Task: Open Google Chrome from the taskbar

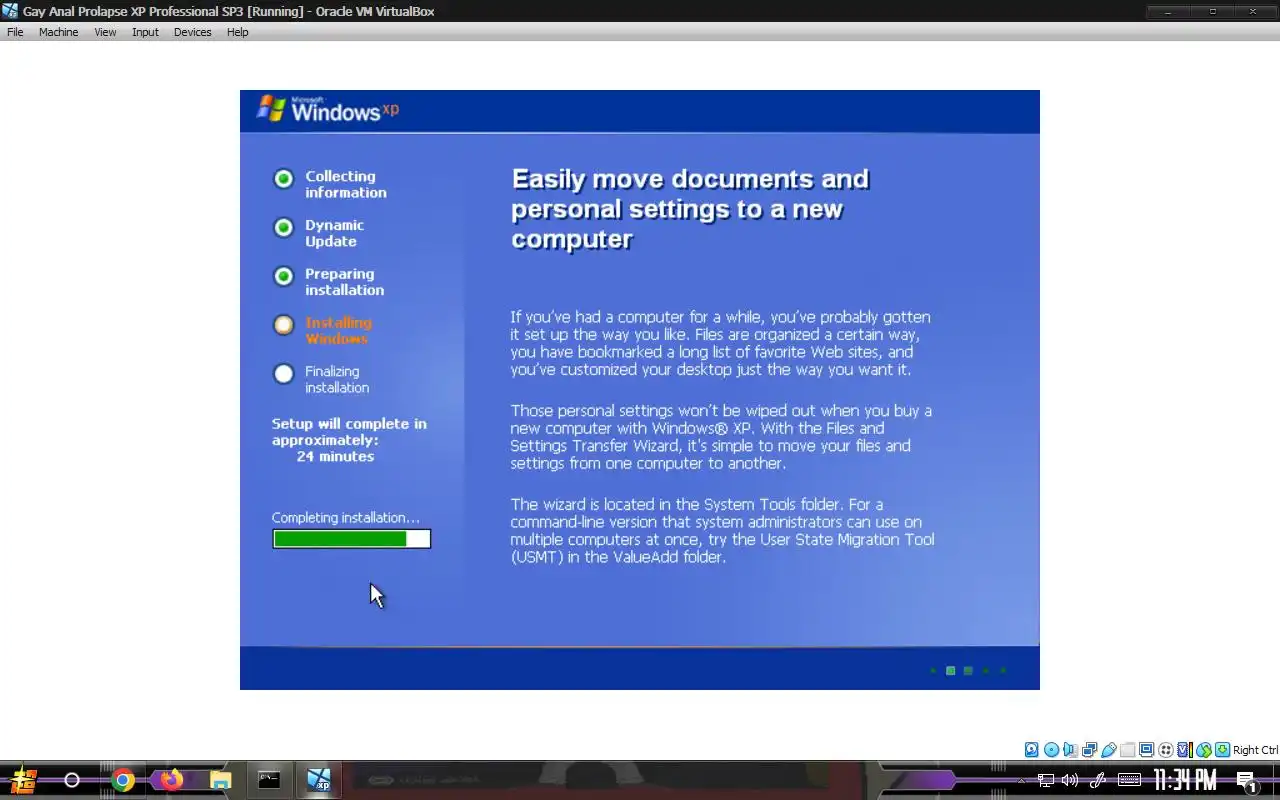Action: pyautogui.click(x=123, y=780)
